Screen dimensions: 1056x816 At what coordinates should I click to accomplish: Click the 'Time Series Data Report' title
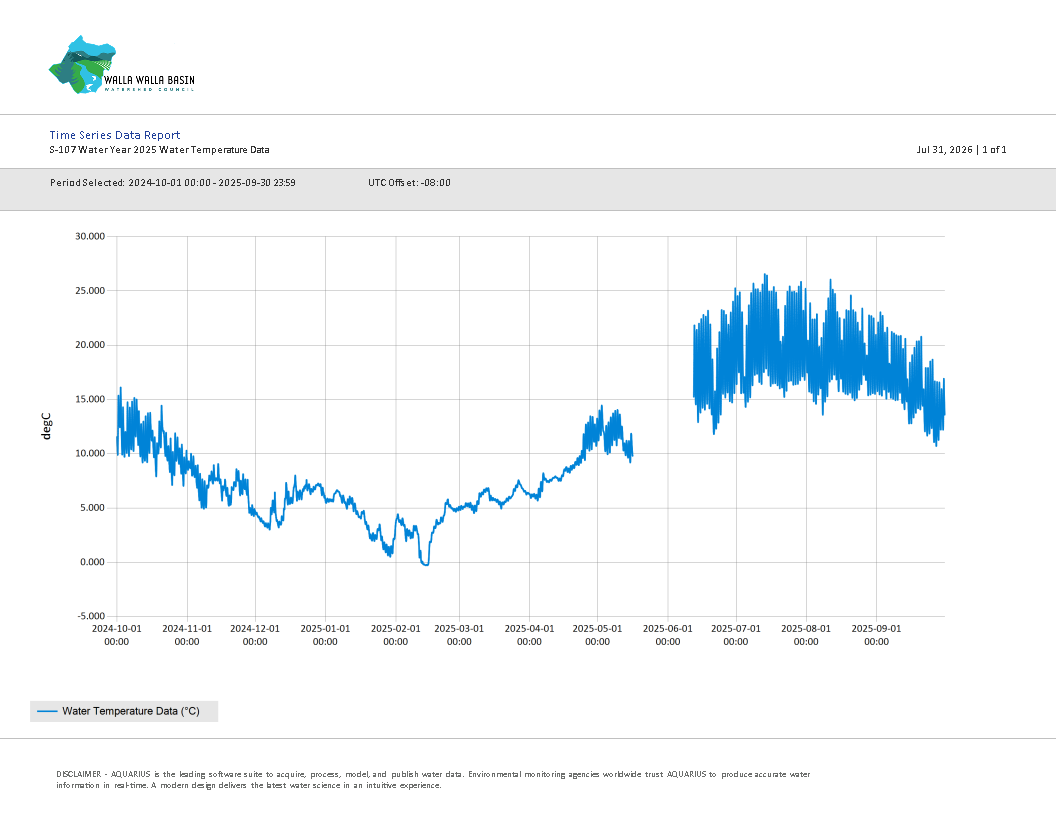pyautogui.click(x=114, y=135)
